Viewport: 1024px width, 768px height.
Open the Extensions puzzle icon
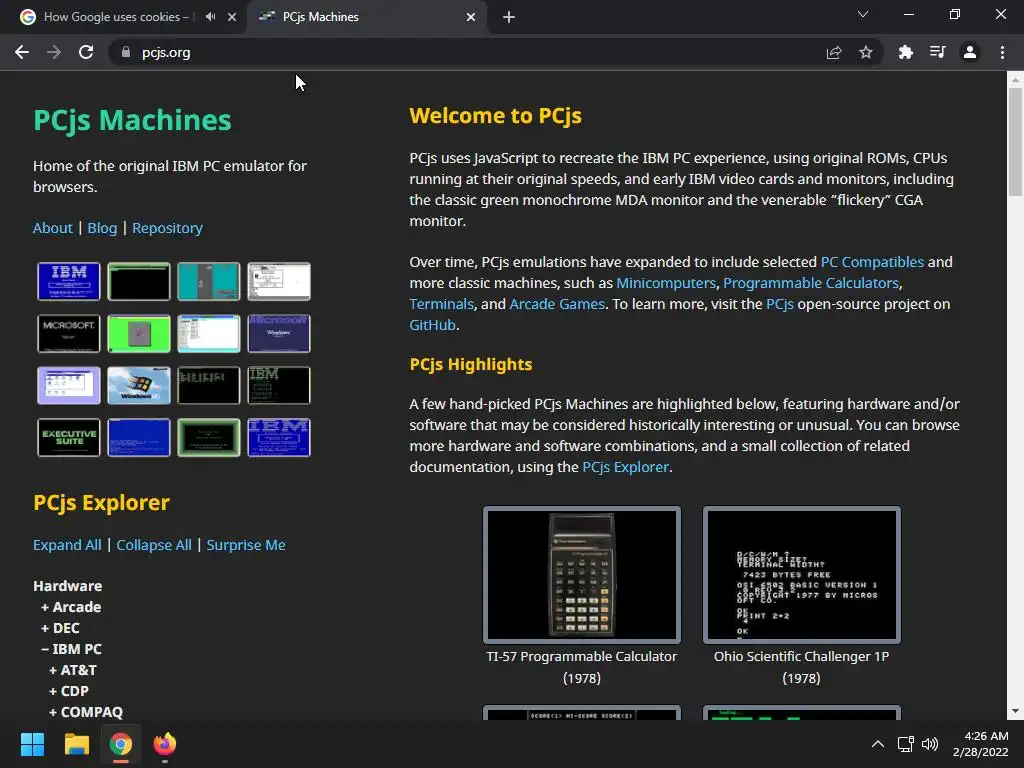[x=906, y=52]
